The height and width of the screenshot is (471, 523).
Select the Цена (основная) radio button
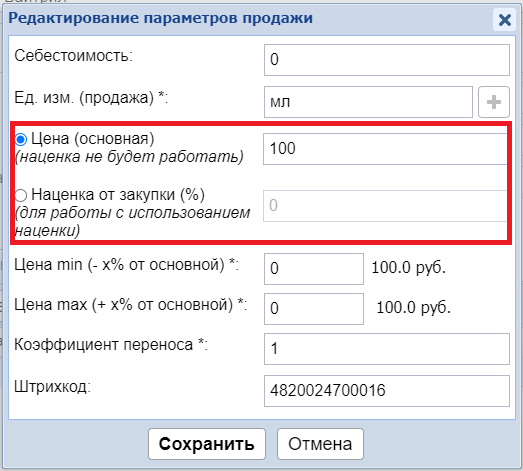click(21, 139)
